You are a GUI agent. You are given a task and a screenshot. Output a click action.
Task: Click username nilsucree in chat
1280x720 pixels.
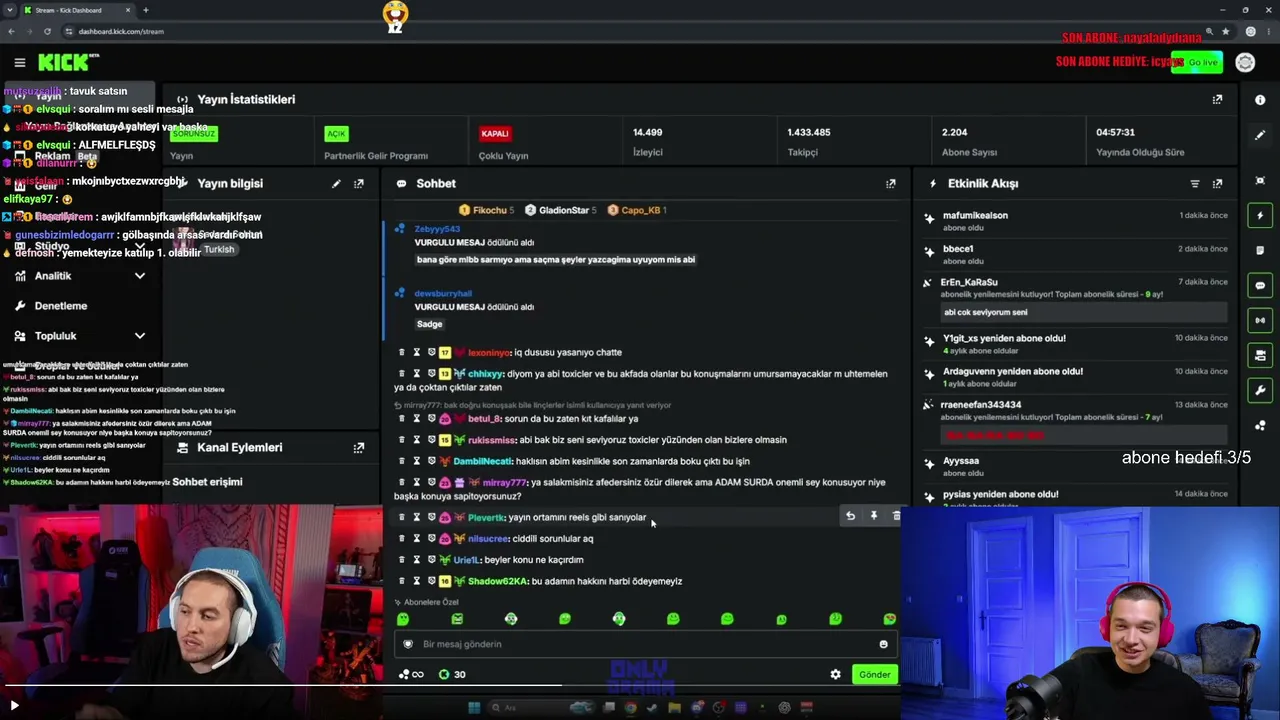tap(488, 539)
